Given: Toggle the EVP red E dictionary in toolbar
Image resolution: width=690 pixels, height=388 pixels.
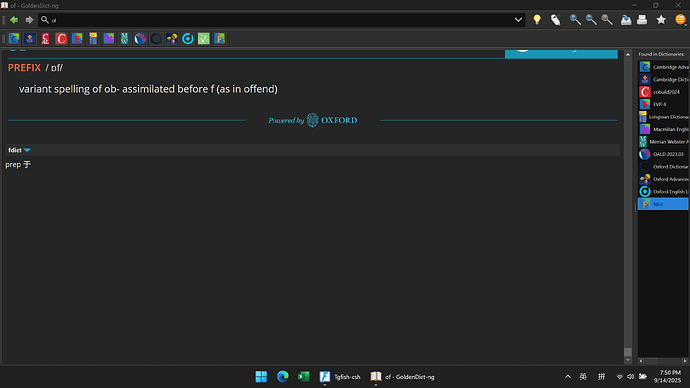Looking at the screenshot, I should coord(77,39).
